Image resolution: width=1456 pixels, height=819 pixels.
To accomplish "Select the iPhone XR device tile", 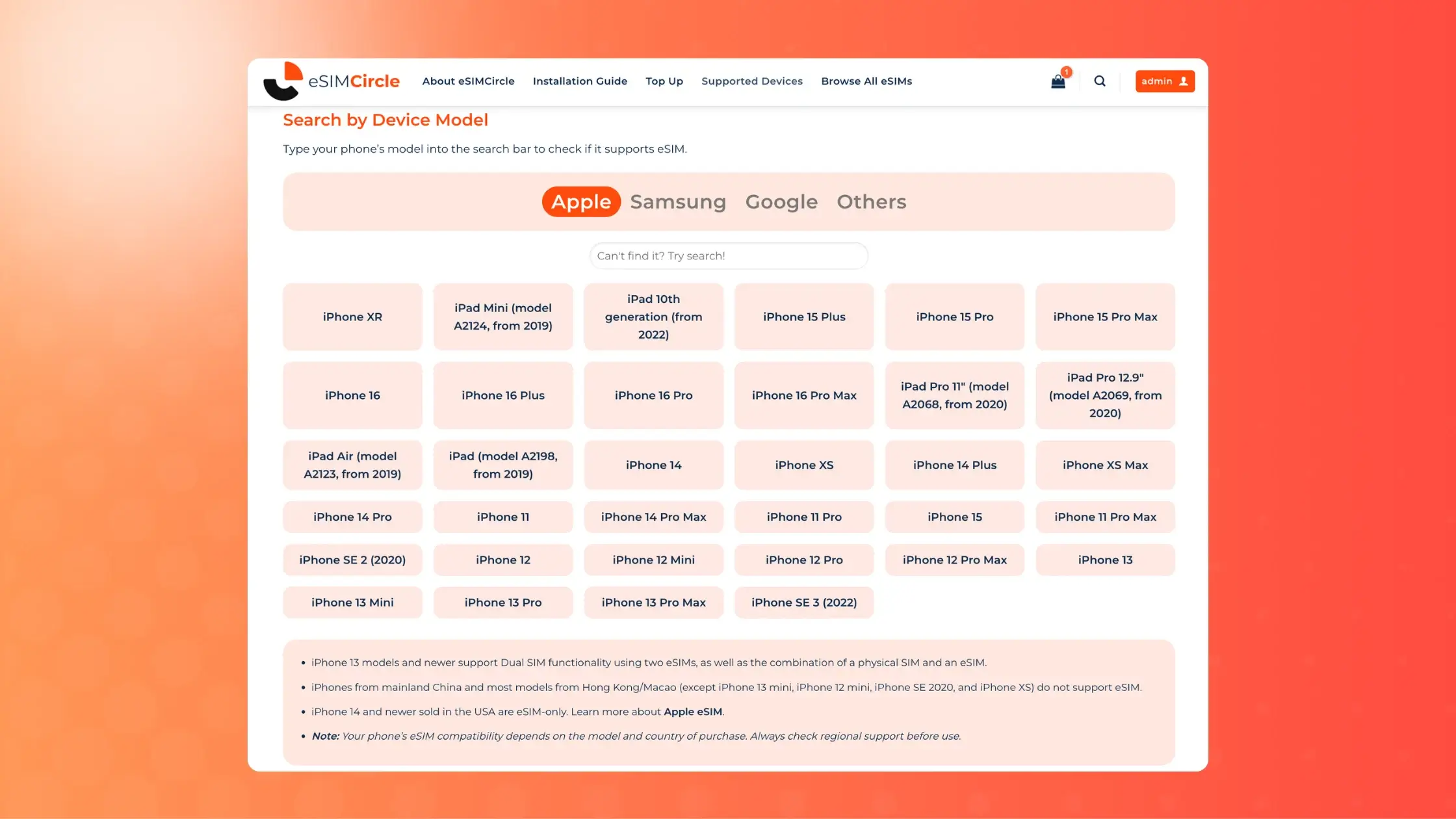I will click(352, 317).
